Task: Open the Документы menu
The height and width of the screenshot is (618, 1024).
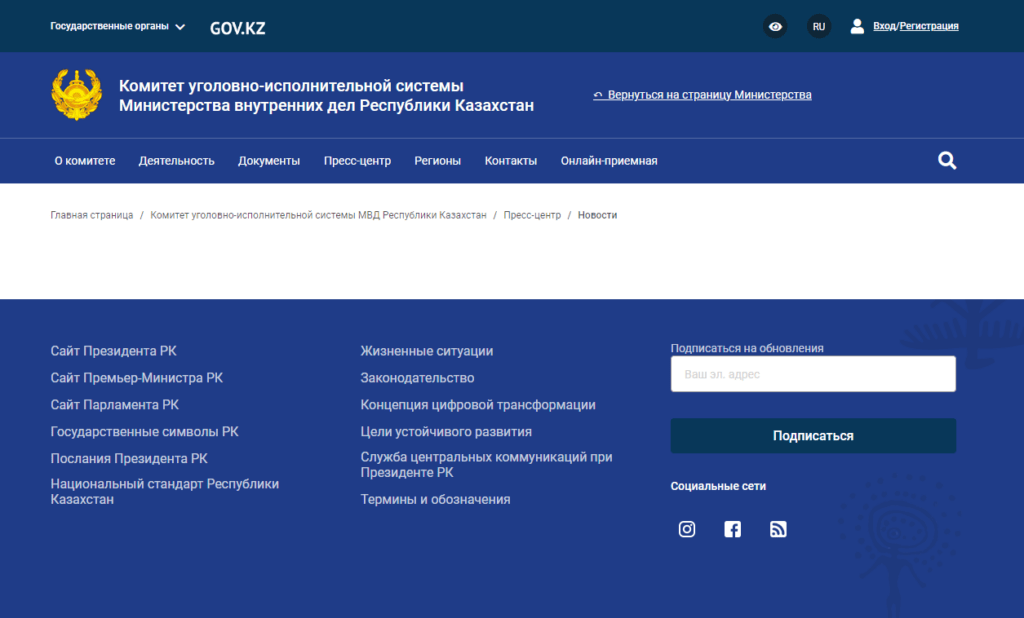Action: click(269, 161)
